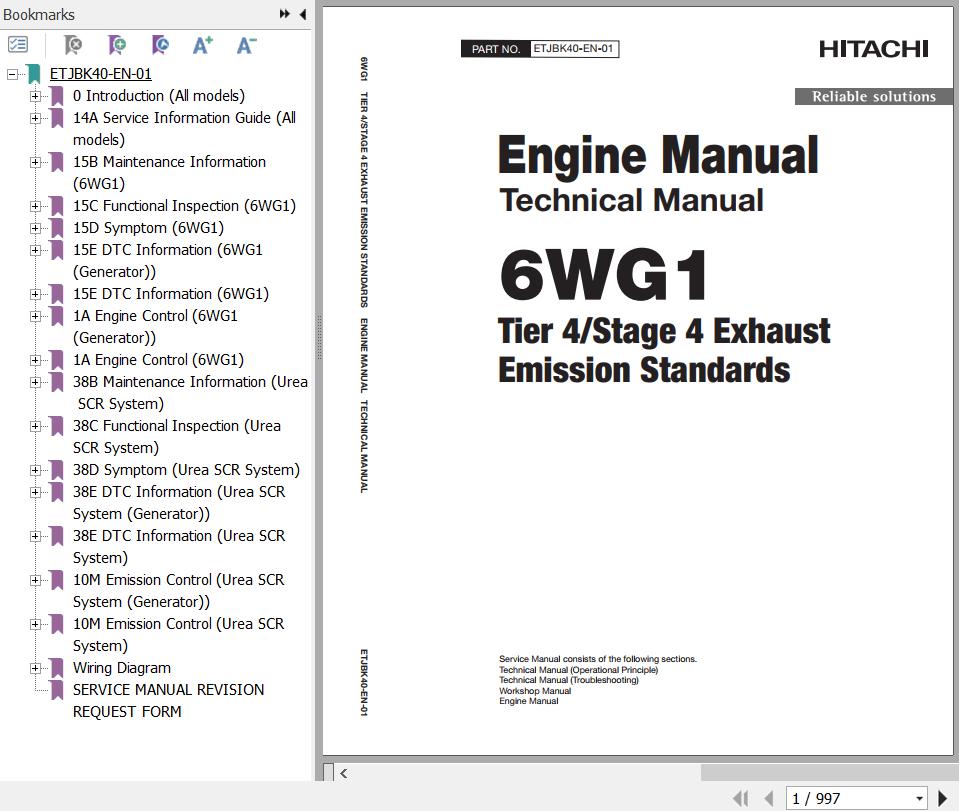Expand 0 Introduction (All models) bookmark
The image size is (959, 811).
[35, 96]
